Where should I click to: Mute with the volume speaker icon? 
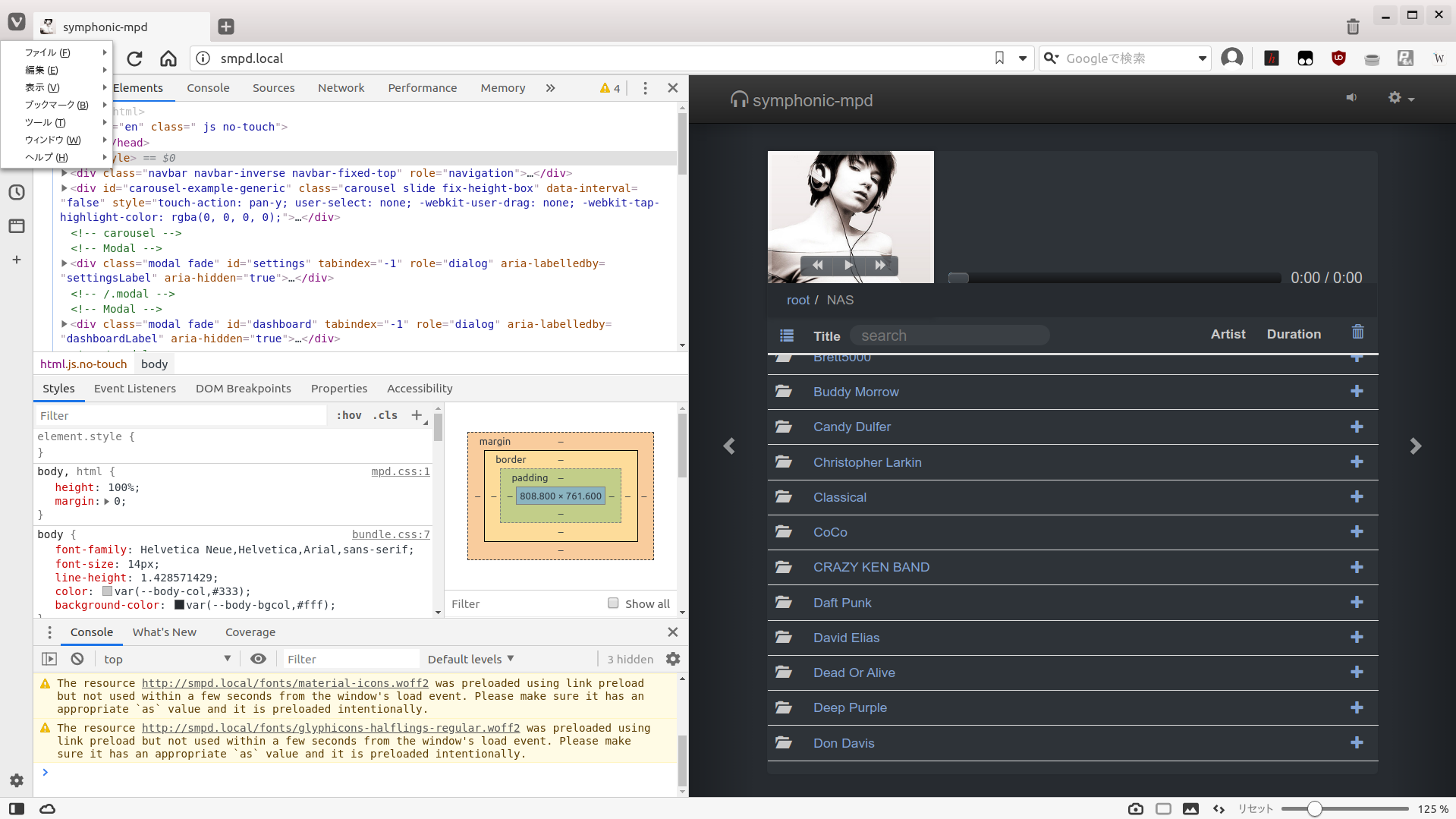[1351, 98]
